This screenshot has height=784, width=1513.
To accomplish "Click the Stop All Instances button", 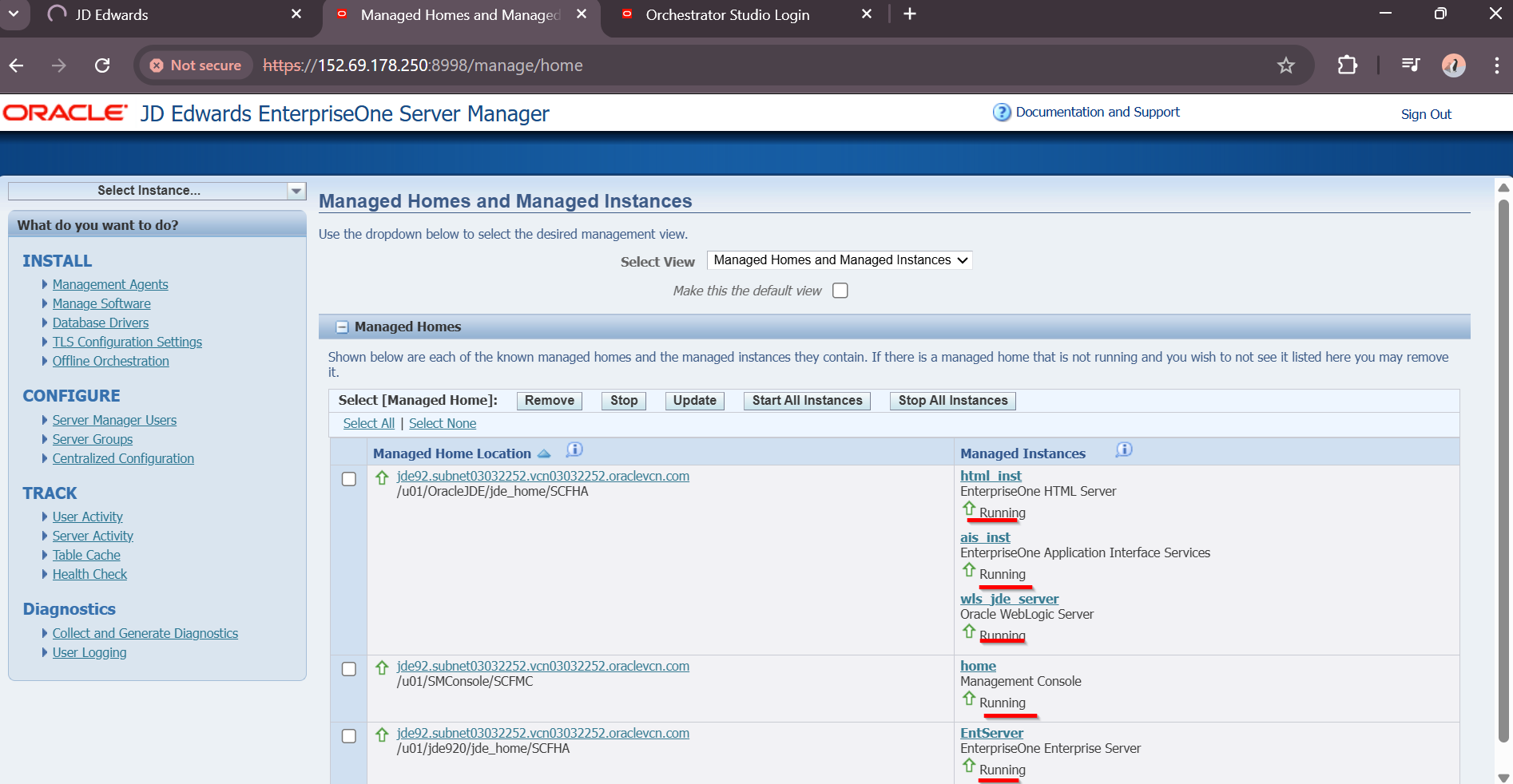I will 952,401.
